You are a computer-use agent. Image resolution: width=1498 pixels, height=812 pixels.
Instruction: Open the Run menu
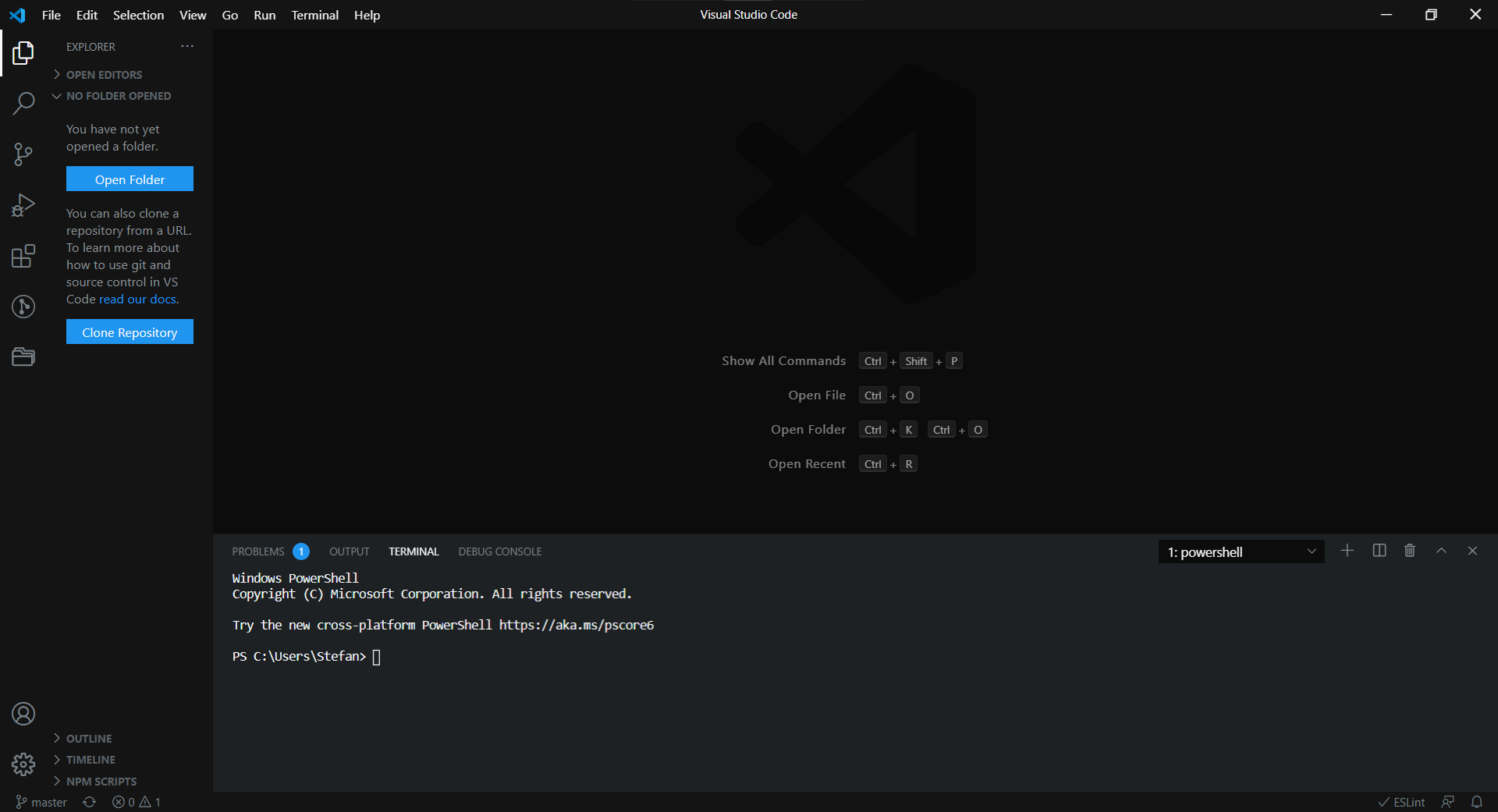point(264,15)
